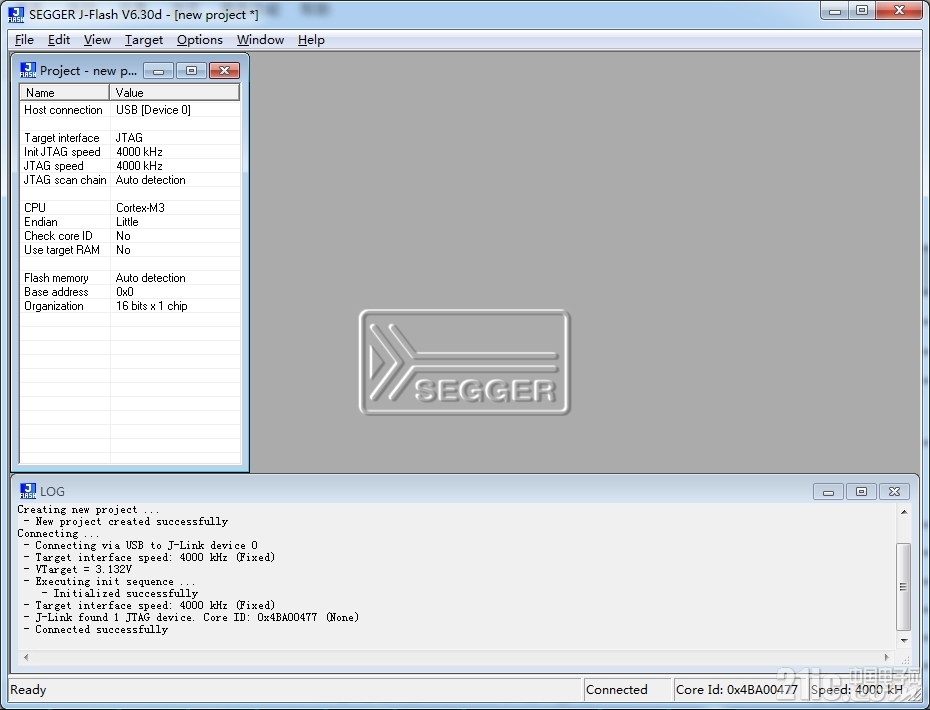The image size is (930, 710).
Task: Open the Help menu
Action: pyautogui.click(x=311, y=40)
